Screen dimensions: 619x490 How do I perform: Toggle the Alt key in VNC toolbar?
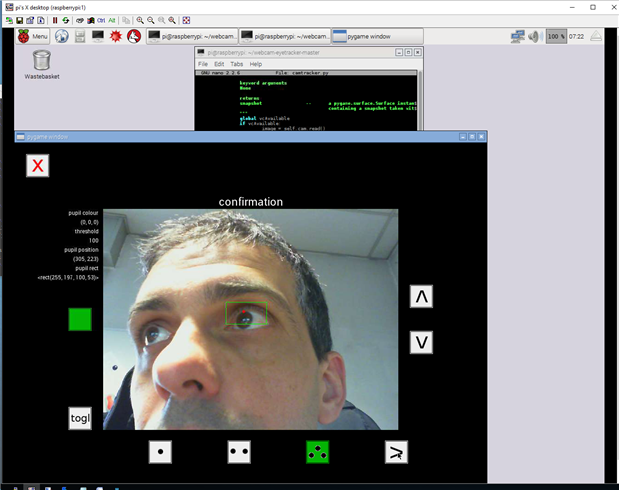point(112,20)
